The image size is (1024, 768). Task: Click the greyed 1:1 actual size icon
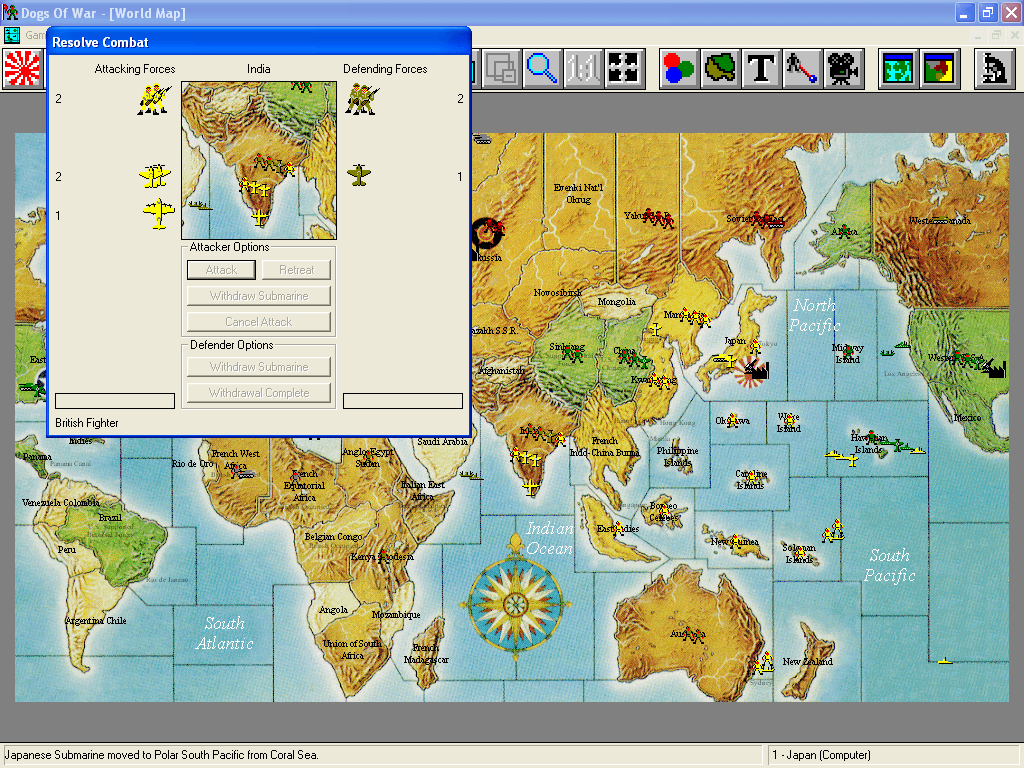(x=582, y=68)
